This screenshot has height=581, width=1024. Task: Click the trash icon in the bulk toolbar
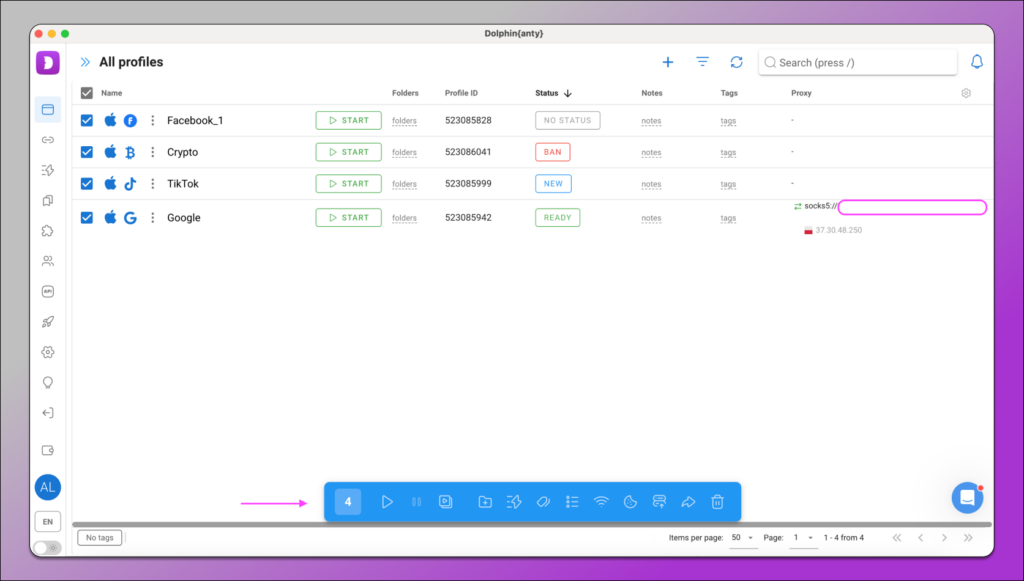(717, 502)
